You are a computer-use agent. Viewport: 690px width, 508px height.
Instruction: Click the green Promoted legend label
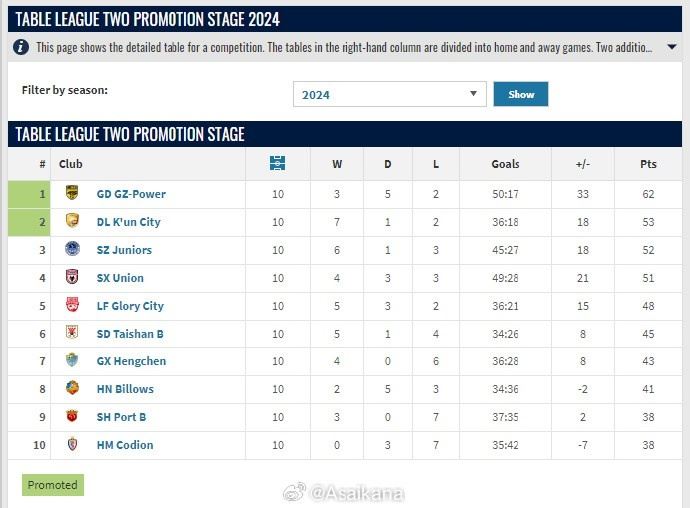[x=53, y=485]
